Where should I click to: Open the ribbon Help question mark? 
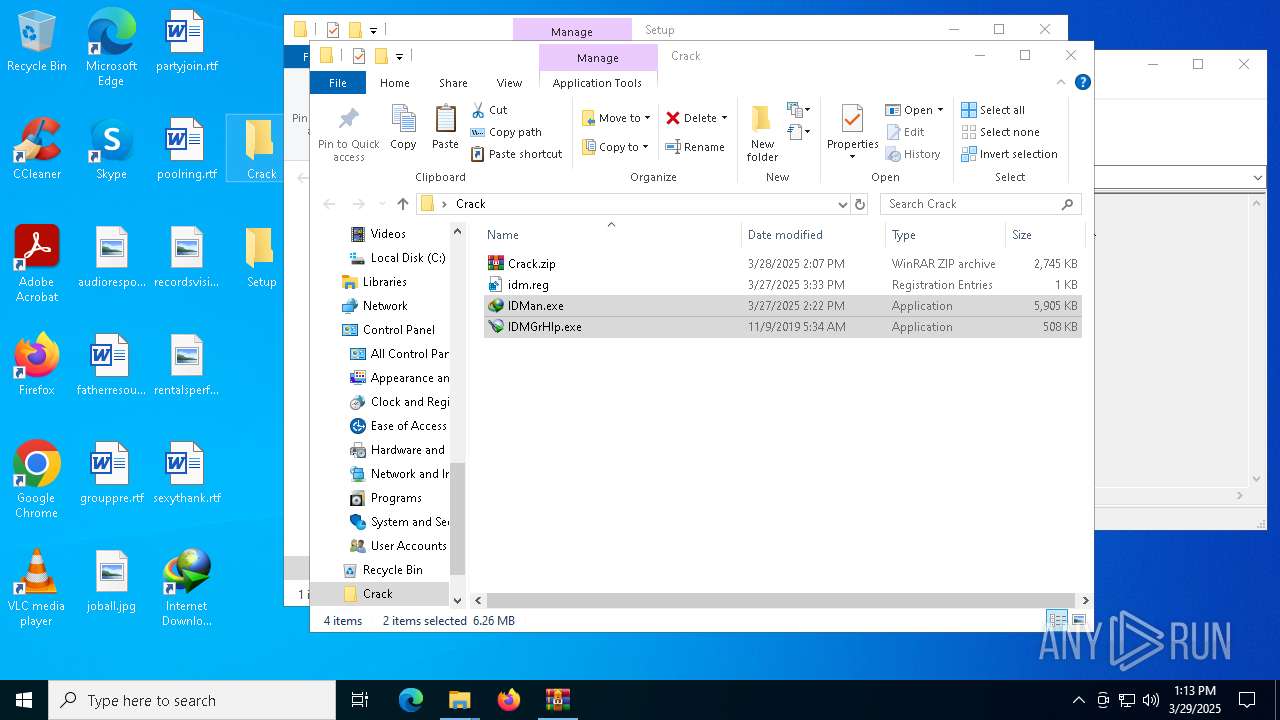pos(1082,83)
